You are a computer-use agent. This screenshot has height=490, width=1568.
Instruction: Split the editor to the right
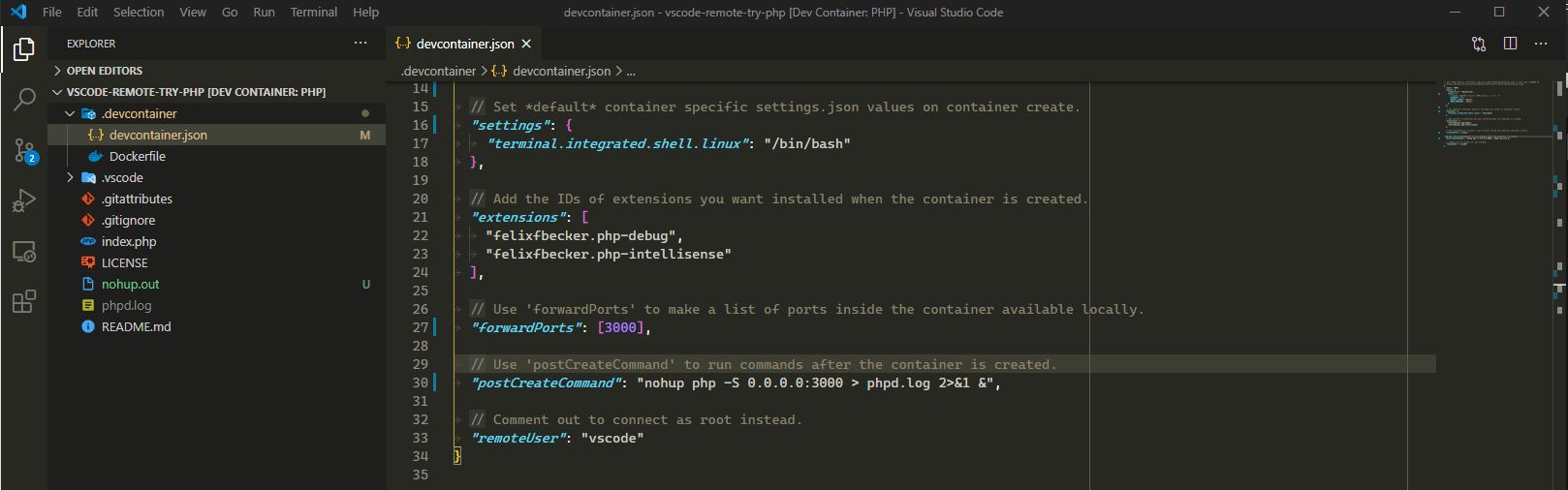[x=1510, y=44]
